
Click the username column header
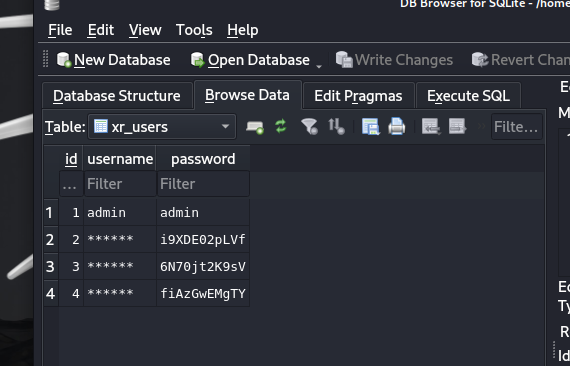[x=120, y=159]
